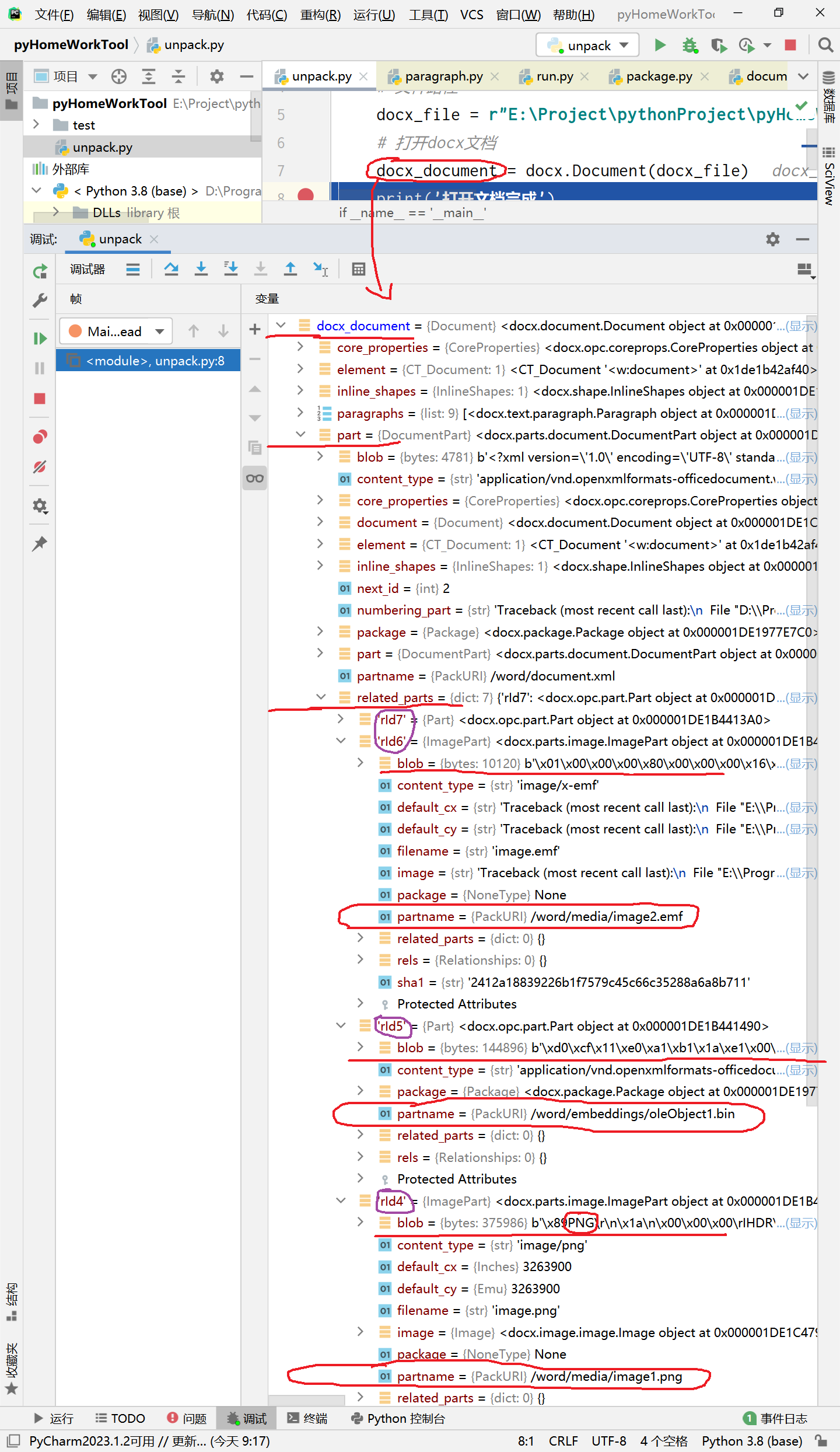
Task: Start debugging with the bug icon
Action: 690,45
